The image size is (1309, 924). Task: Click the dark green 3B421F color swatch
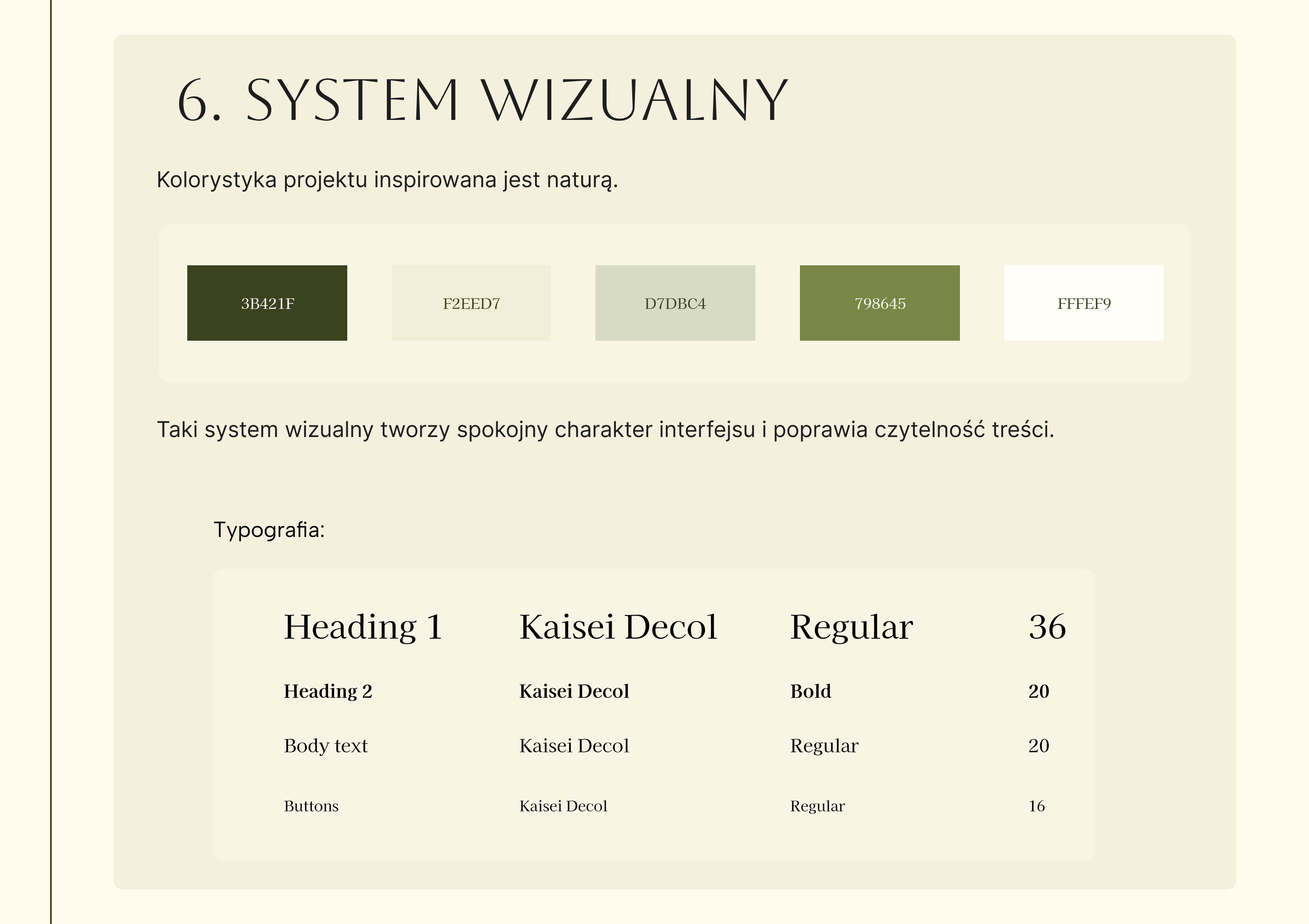(x=267, y=303)
